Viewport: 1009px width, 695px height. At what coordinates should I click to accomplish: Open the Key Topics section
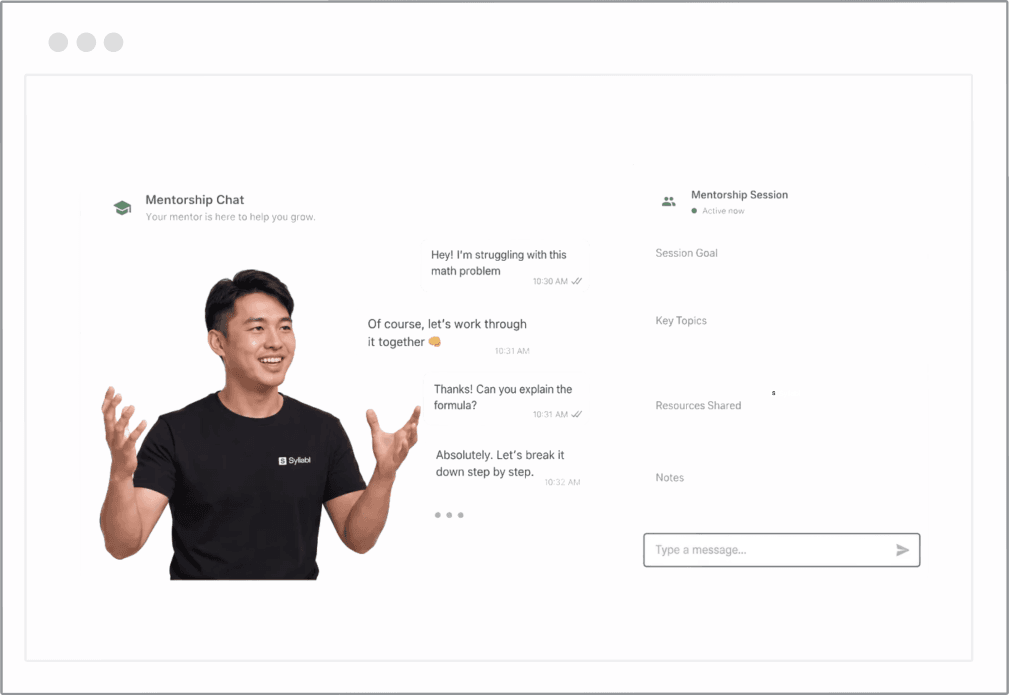pos(681,320)
